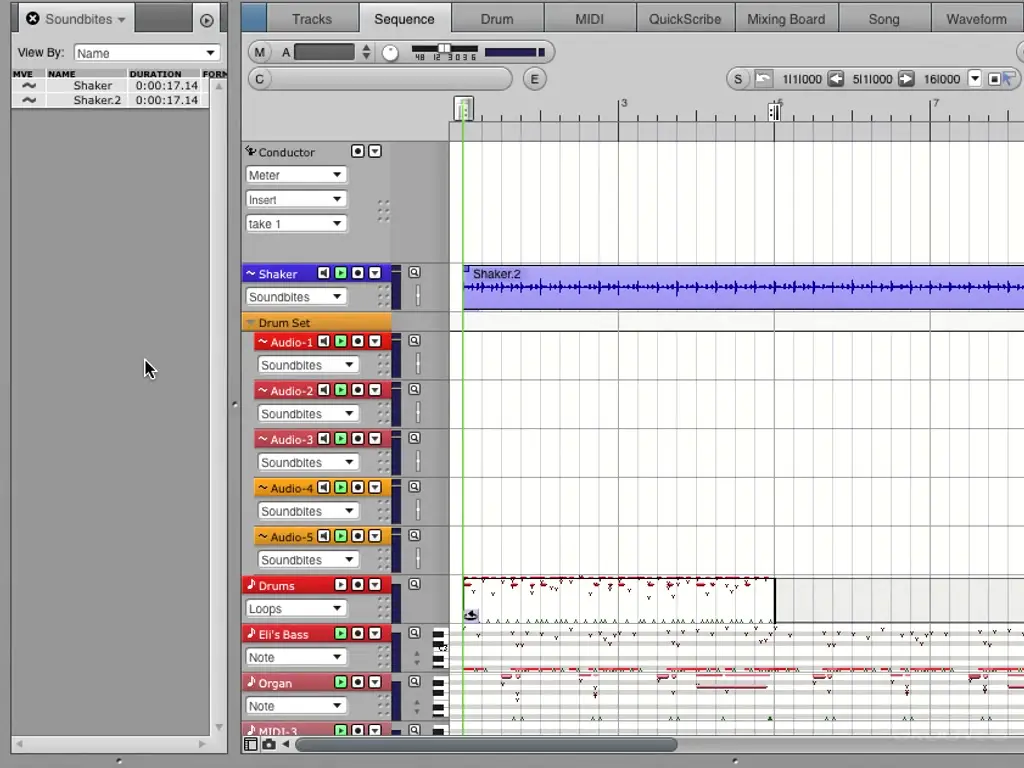Image resolution: width=1024 pixels, height=768 pixels.
Task: Mute the Shaker track with its speaker button
Action: (324, 273)
